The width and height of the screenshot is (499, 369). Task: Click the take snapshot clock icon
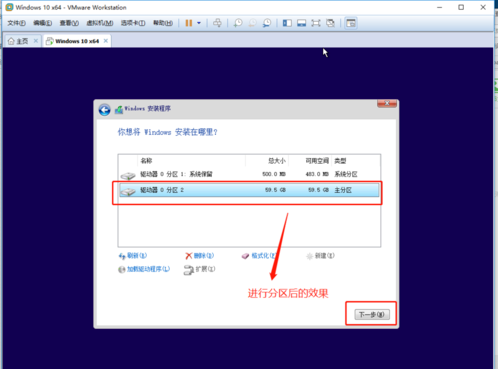tap(238, 23)
